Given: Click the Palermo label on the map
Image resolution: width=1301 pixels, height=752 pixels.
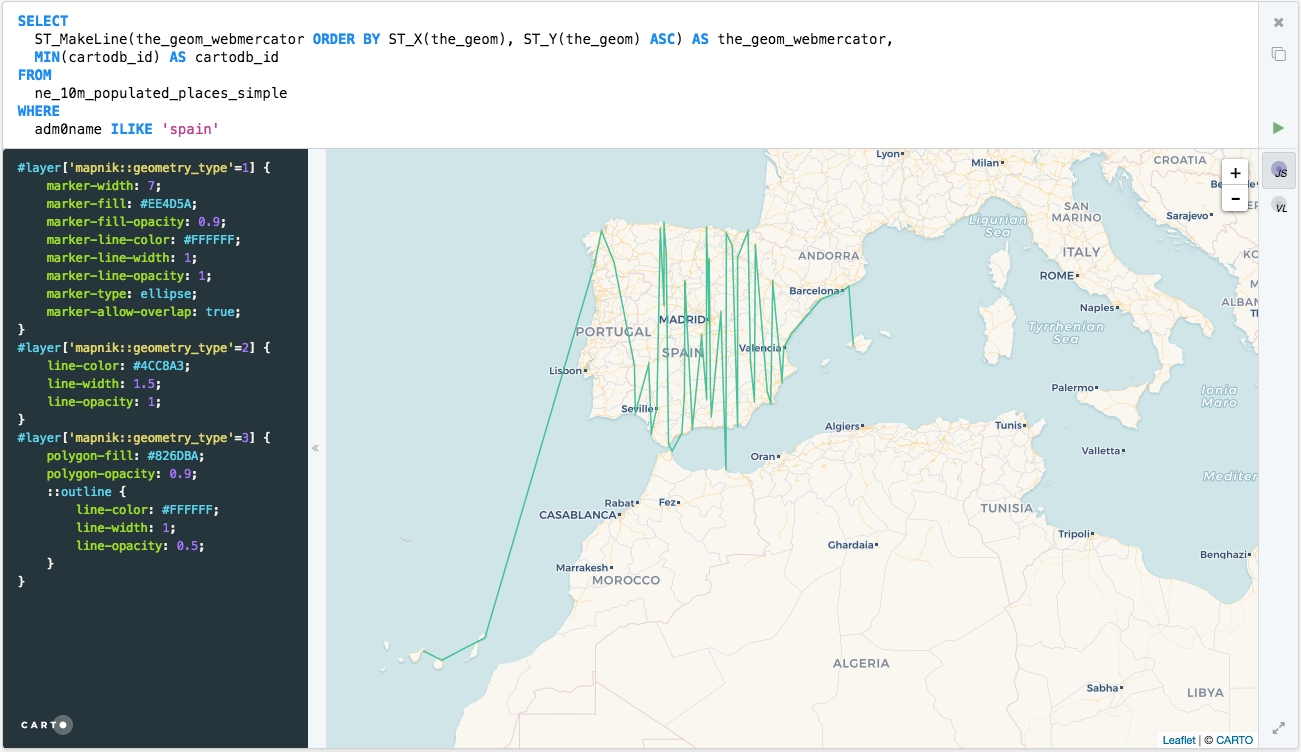Looking at the screenshot, I should 1073,387.
